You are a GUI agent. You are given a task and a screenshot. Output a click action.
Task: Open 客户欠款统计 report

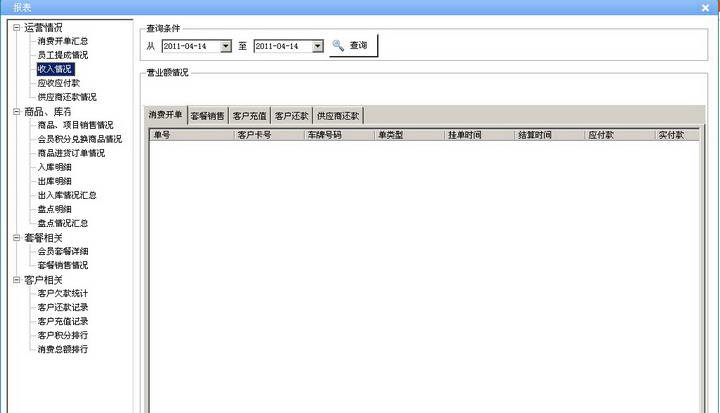(62, 294)
